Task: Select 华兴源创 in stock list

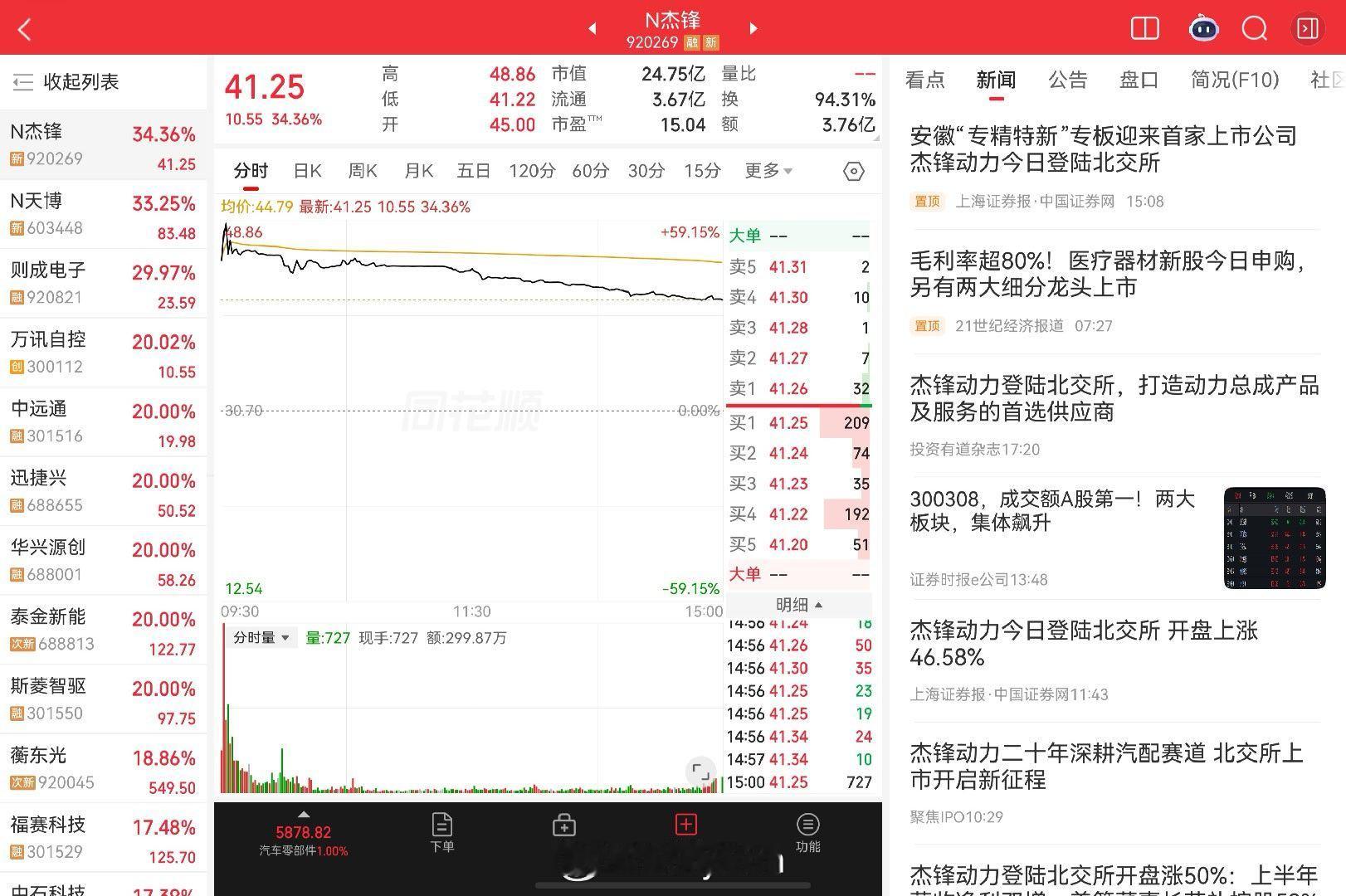Action: coord(103,561)
